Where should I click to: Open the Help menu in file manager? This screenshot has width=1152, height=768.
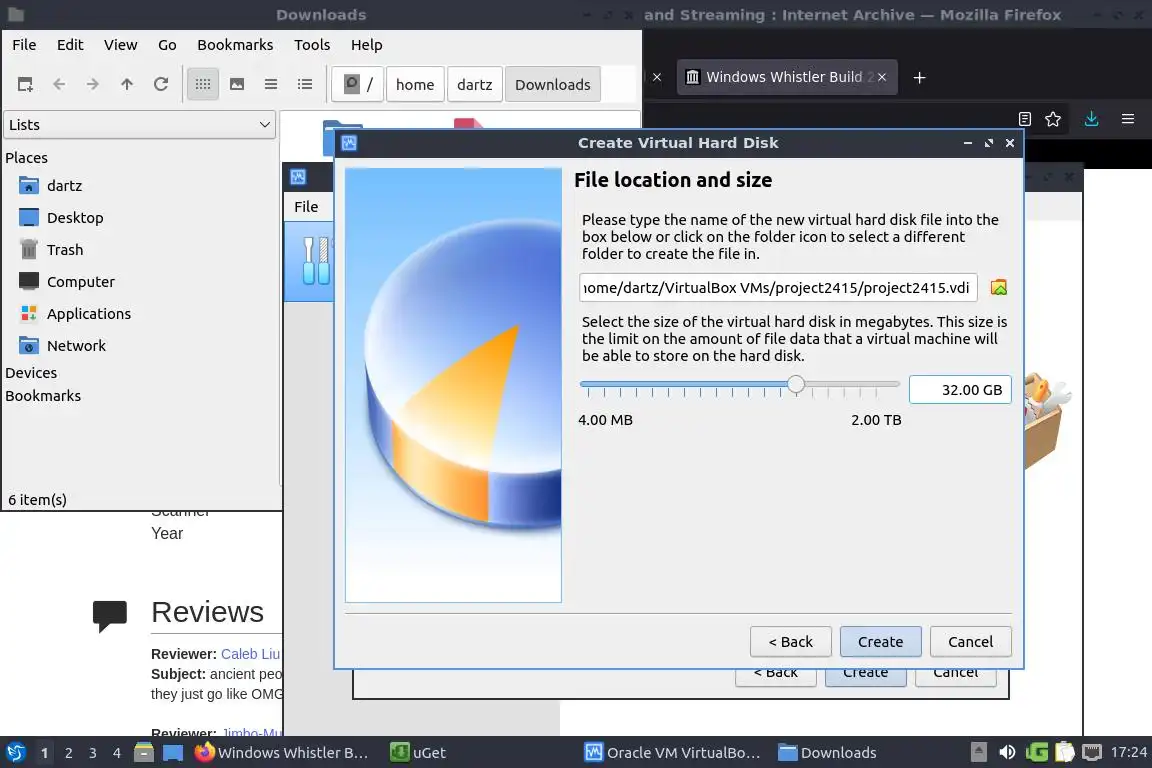[367, 45]
